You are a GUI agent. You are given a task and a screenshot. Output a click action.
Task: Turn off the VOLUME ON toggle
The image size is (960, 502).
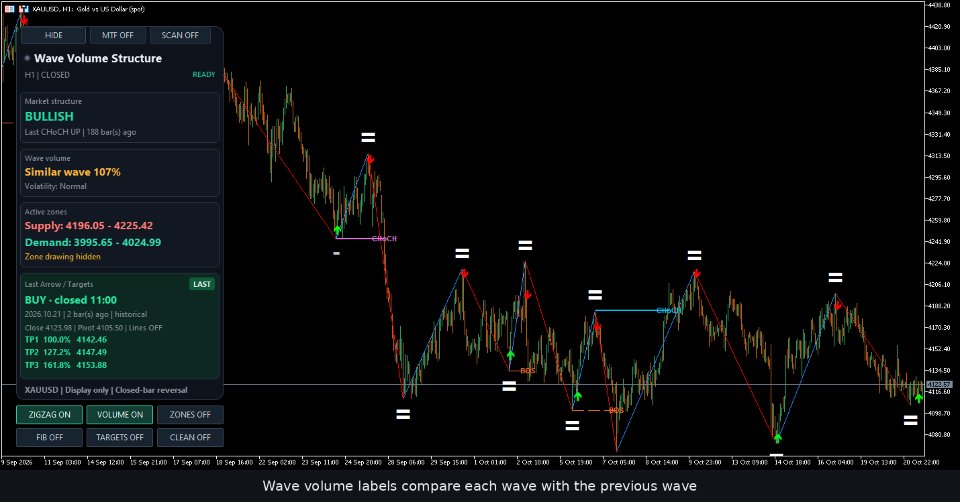click(x=120, y=414)
